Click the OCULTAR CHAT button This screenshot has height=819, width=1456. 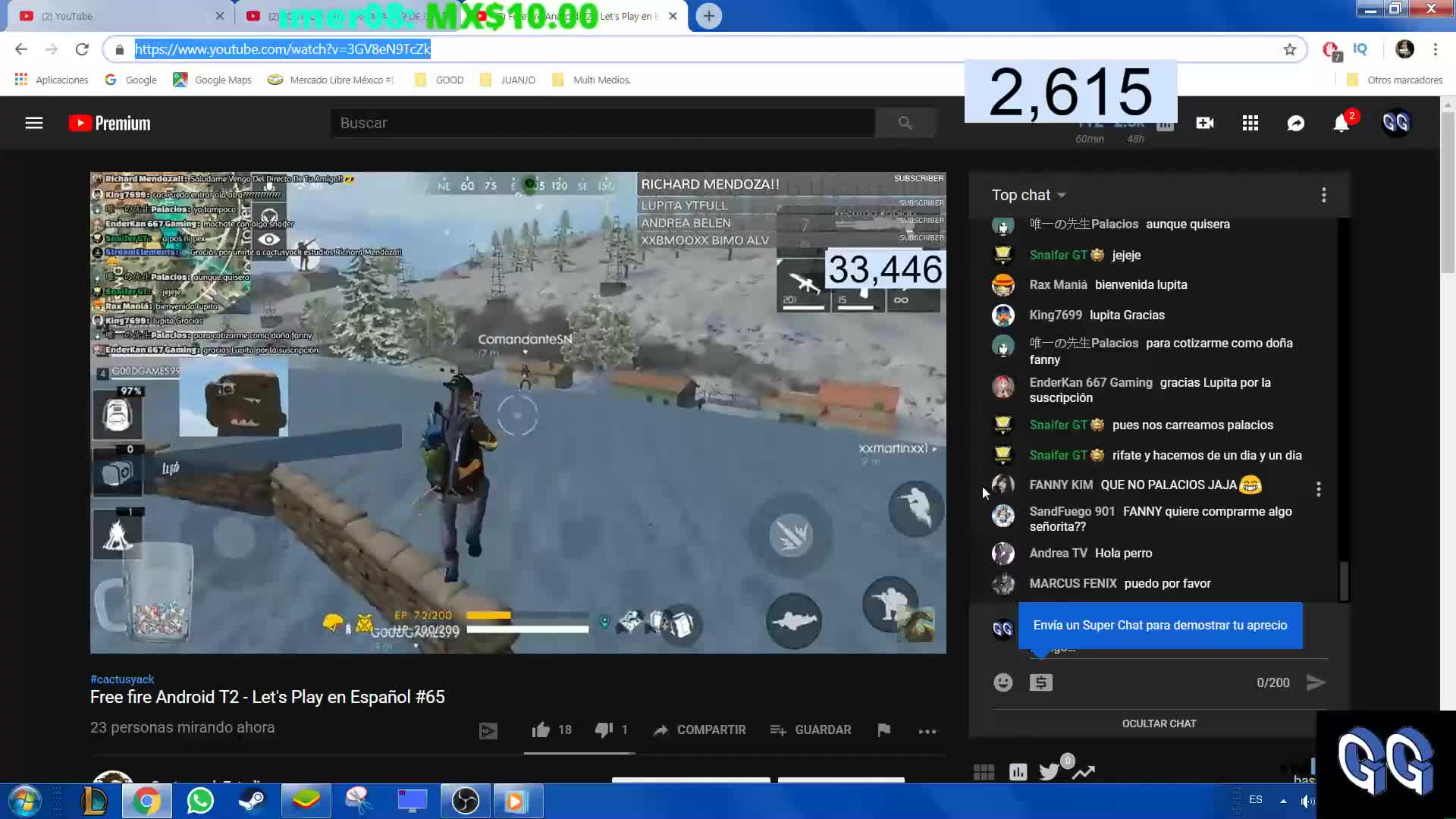(1159, 723)
